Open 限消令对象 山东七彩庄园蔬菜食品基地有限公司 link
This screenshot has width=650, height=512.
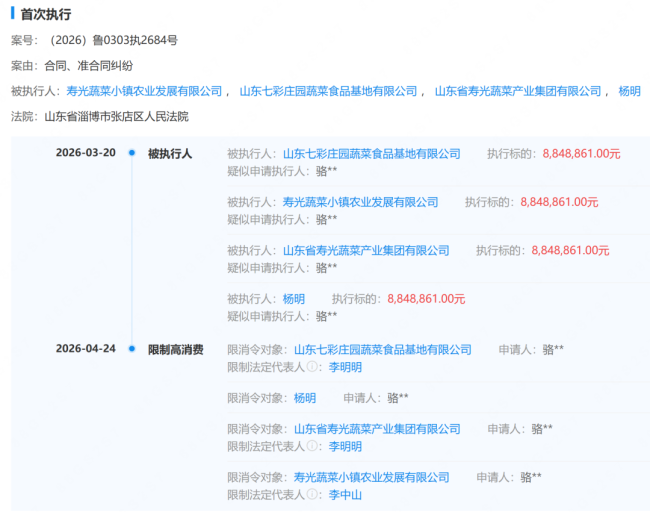[383, 350]
